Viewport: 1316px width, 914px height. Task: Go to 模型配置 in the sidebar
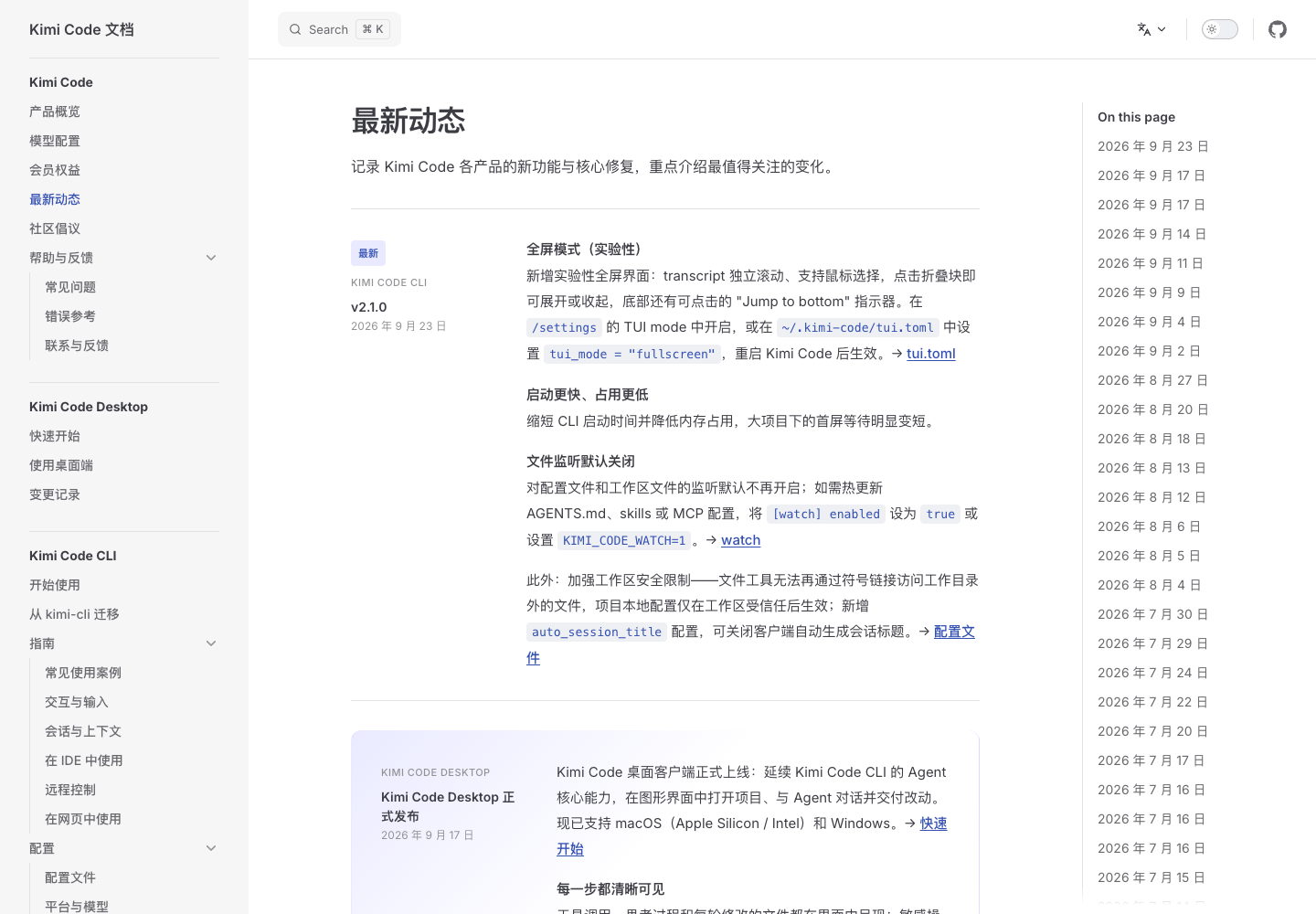pyautogui.click(x=55, y=141)
